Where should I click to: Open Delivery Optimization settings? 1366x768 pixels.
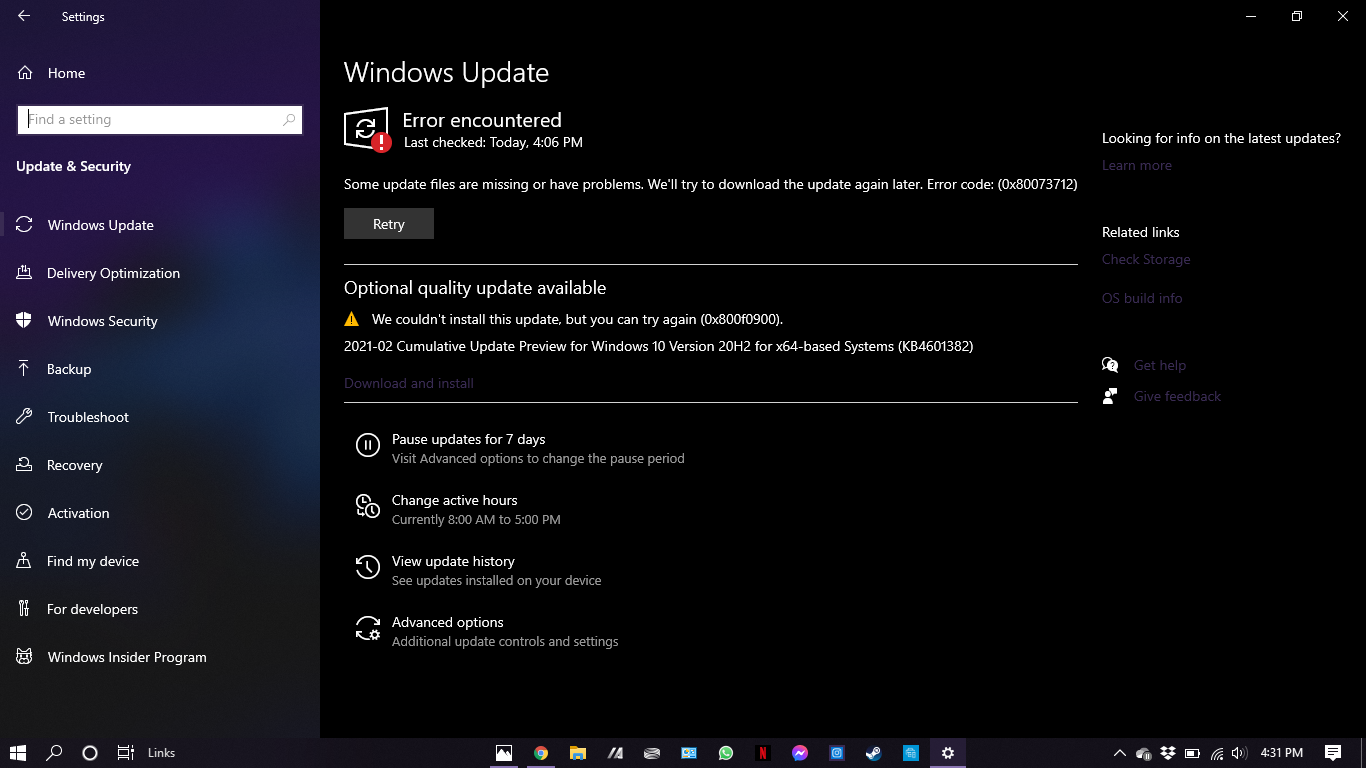point(160,273)
